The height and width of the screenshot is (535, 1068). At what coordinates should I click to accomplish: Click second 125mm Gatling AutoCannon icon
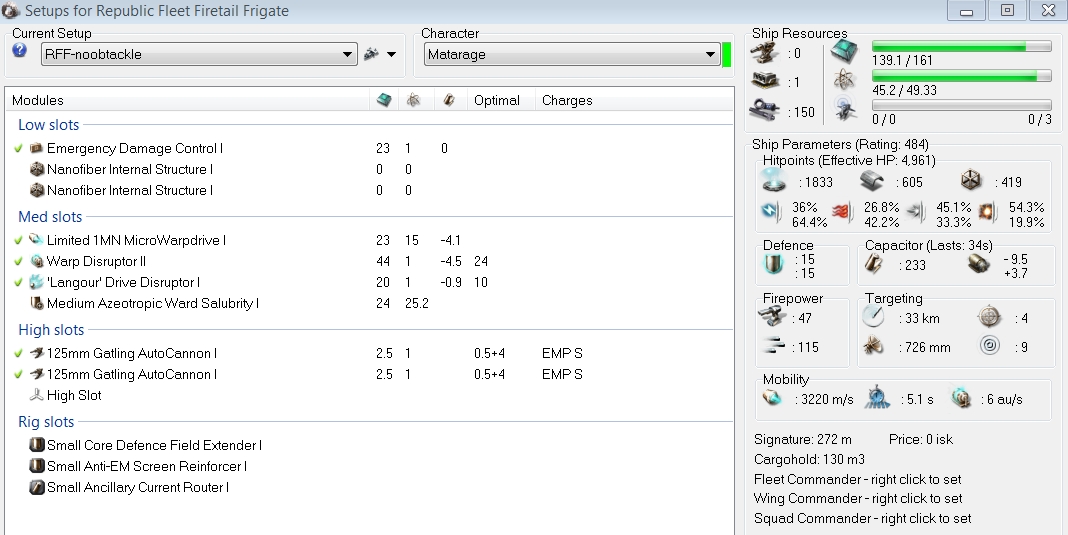point(37,374)
